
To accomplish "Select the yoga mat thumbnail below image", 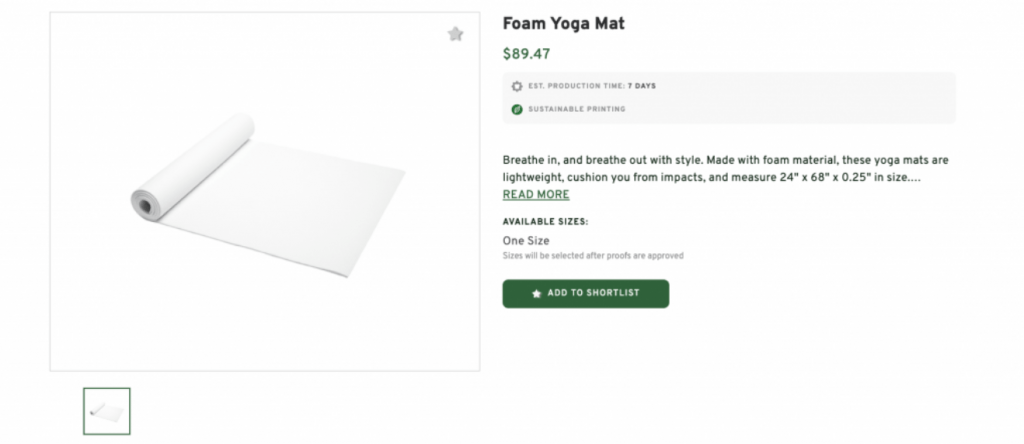I will tap(107, 411).
